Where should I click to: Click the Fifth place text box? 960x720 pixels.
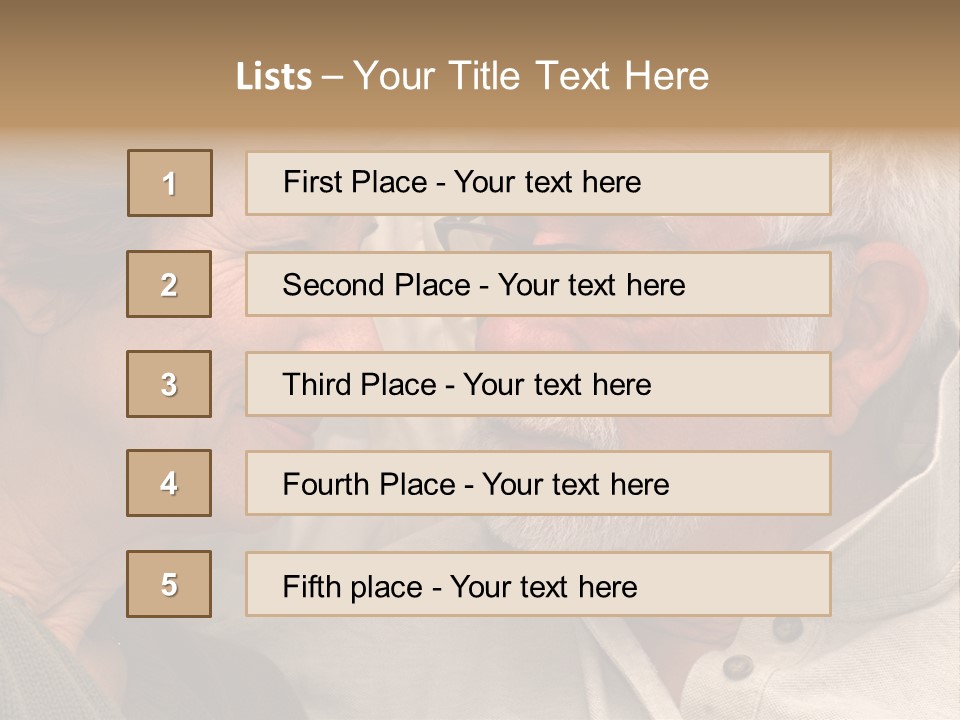tap(538, 584)
